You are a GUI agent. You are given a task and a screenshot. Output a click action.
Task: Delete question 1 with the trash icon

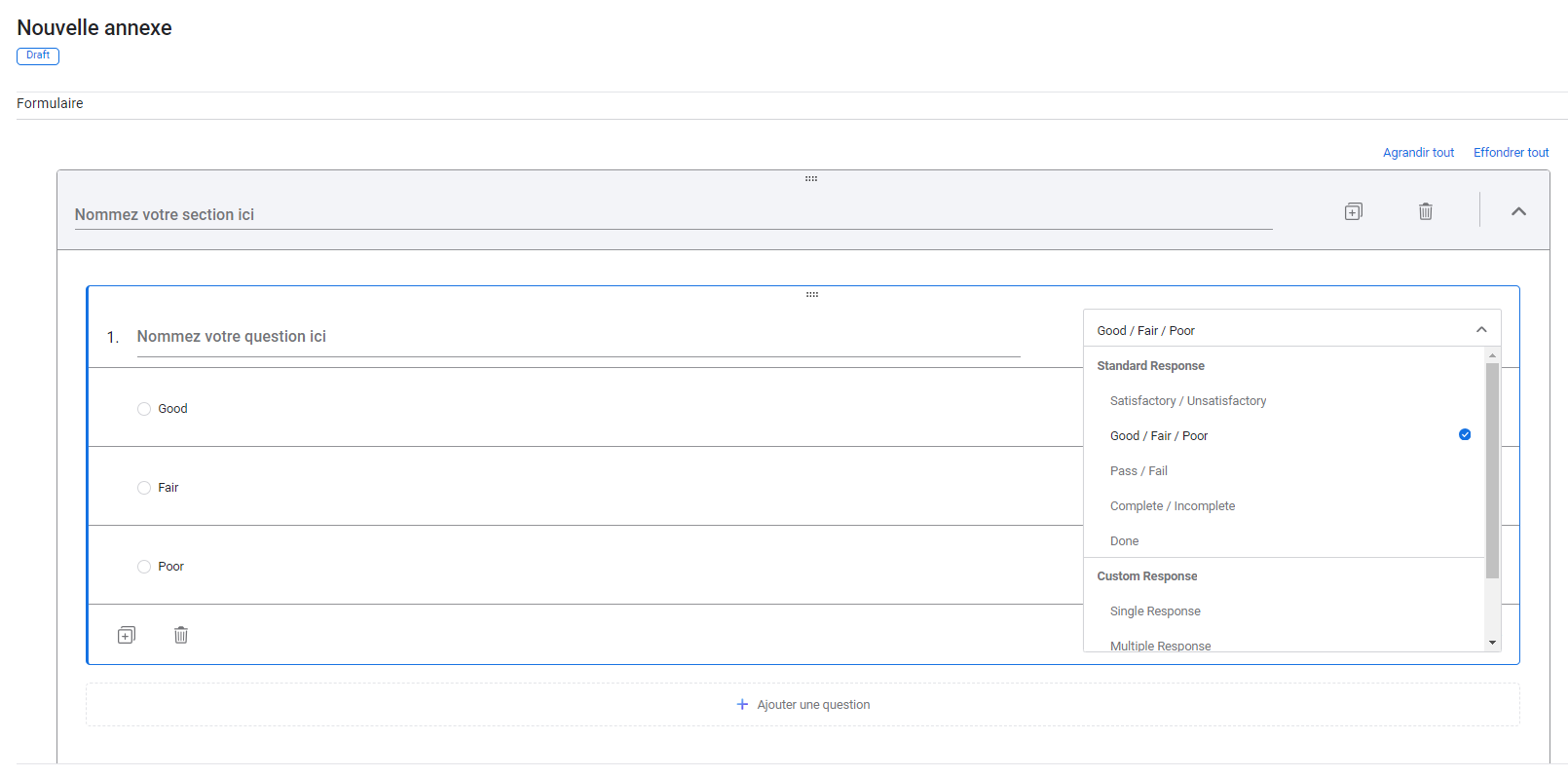point(181,635)
